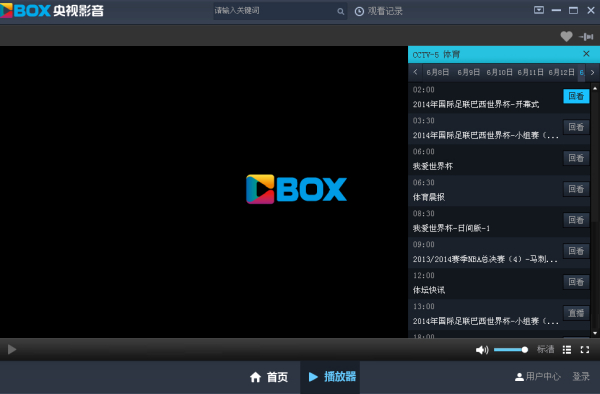Show earlier dates with left chevron
Screen dimensions: 600x394
[x=416, y=72]
